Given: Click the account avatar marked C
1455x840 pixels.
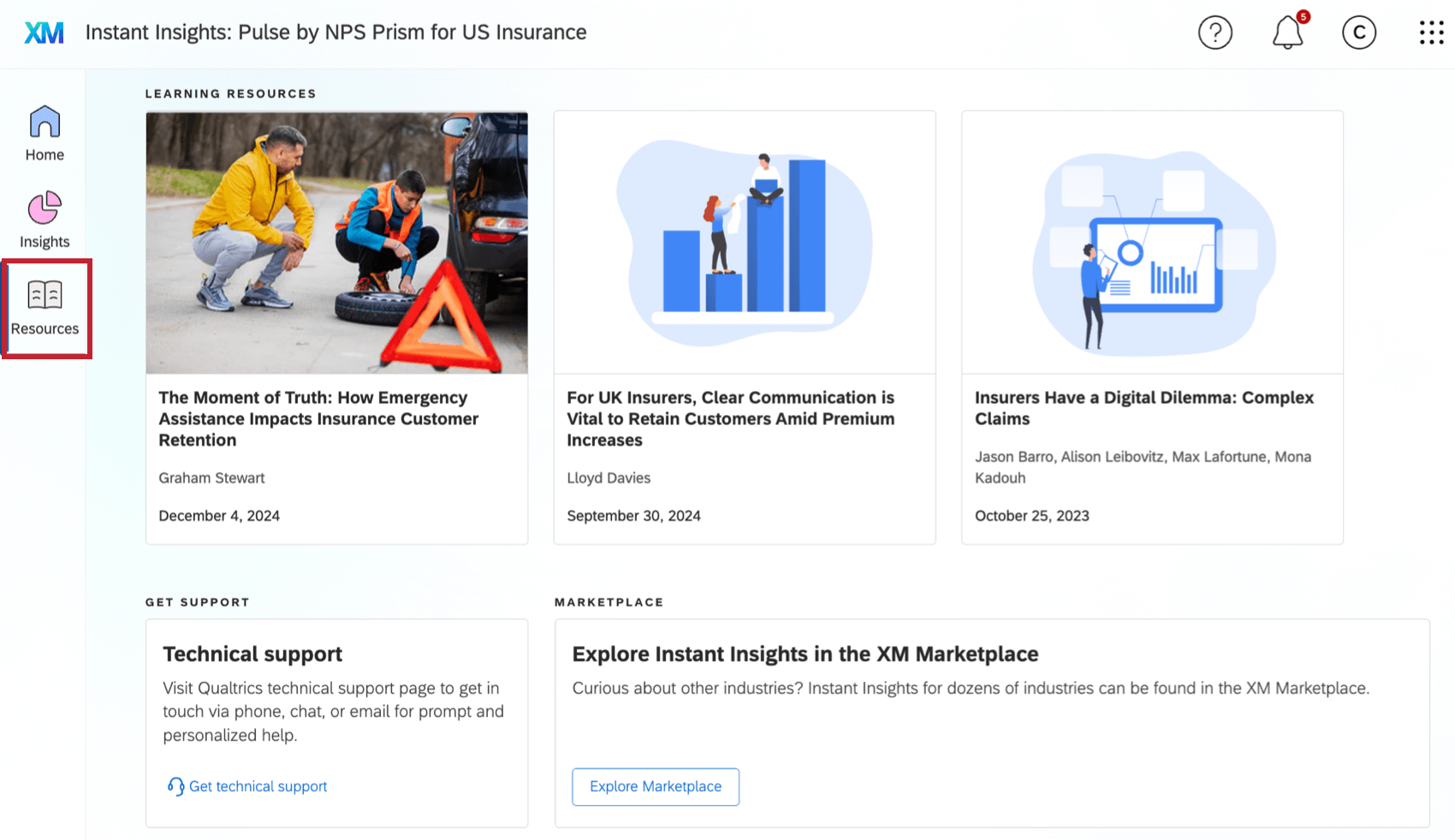Looking at the screenshot, I should pyautogui.click(x=1358, y=33).
